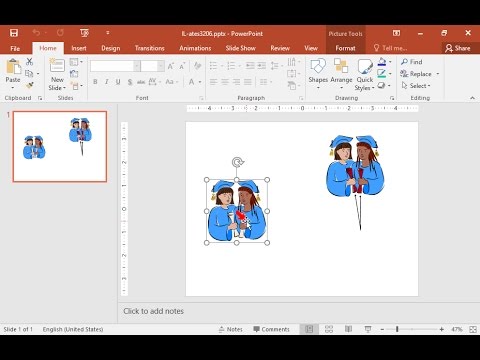Open the Arrange menu
This screenshot has height=360, width=480.
(341, 74)
